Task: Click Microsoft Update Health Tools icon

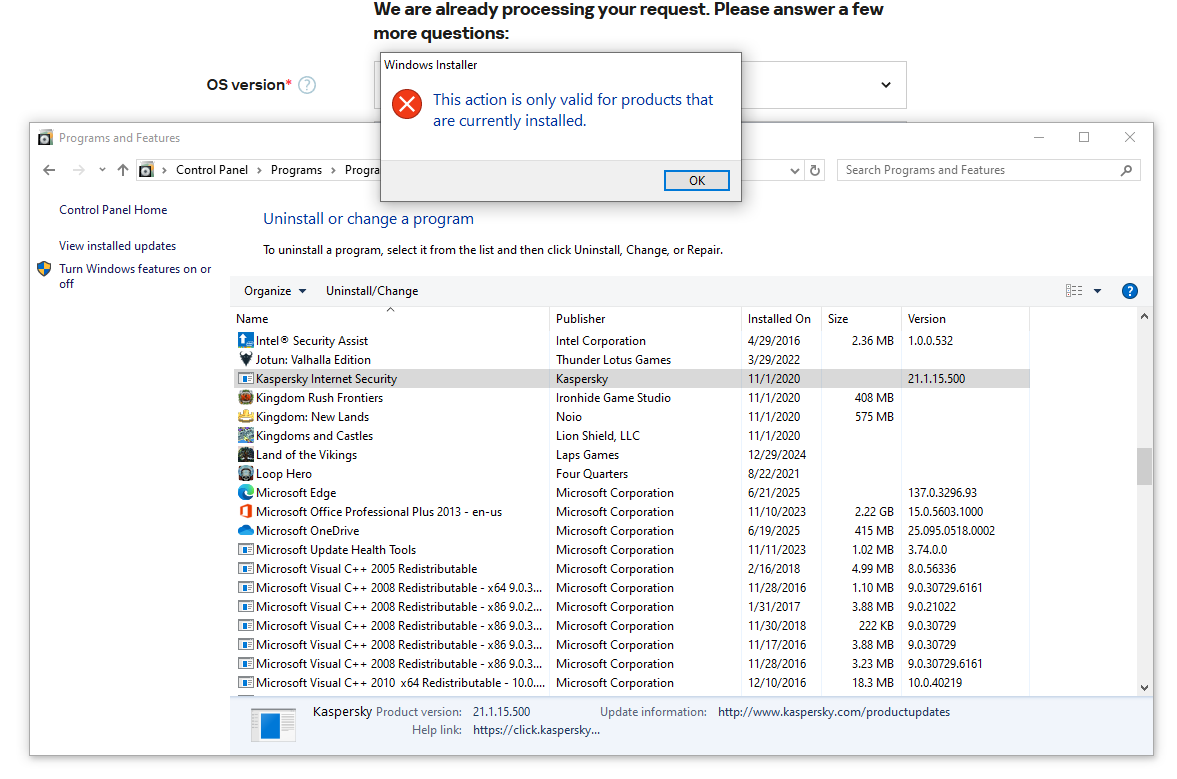Action: (245, 549)
